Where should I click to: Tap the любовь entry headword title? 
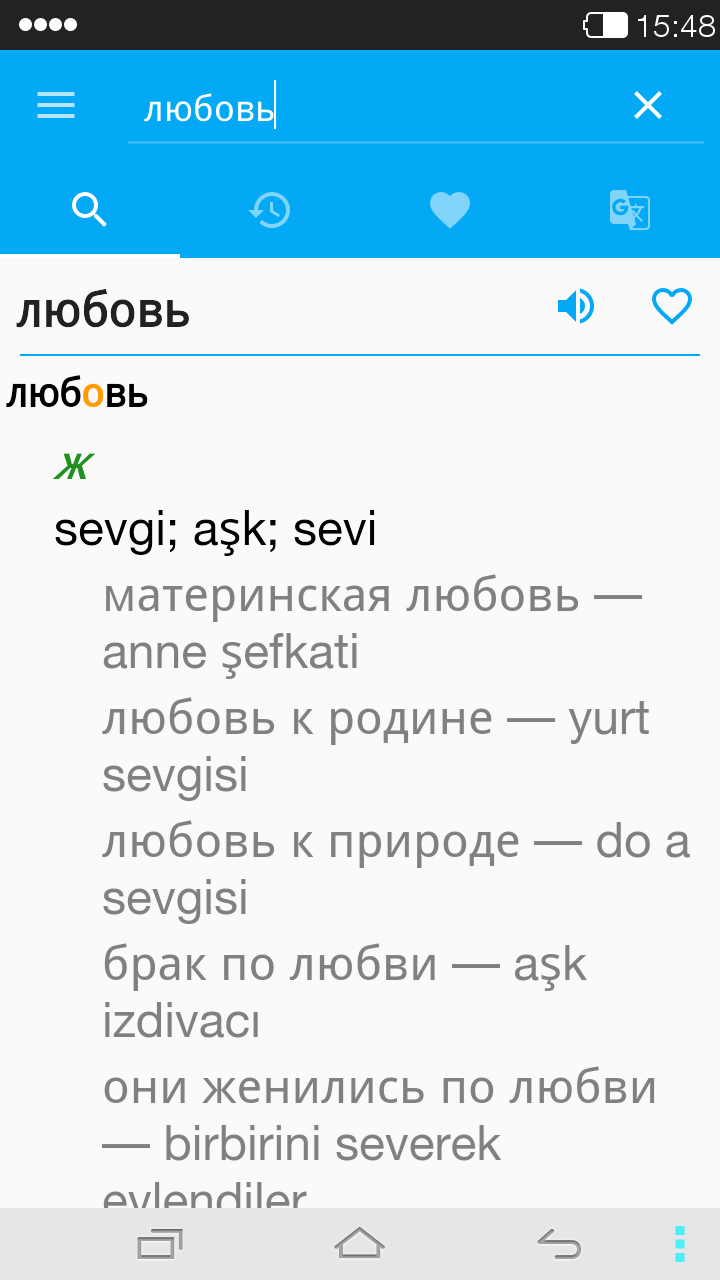(103, 312)
